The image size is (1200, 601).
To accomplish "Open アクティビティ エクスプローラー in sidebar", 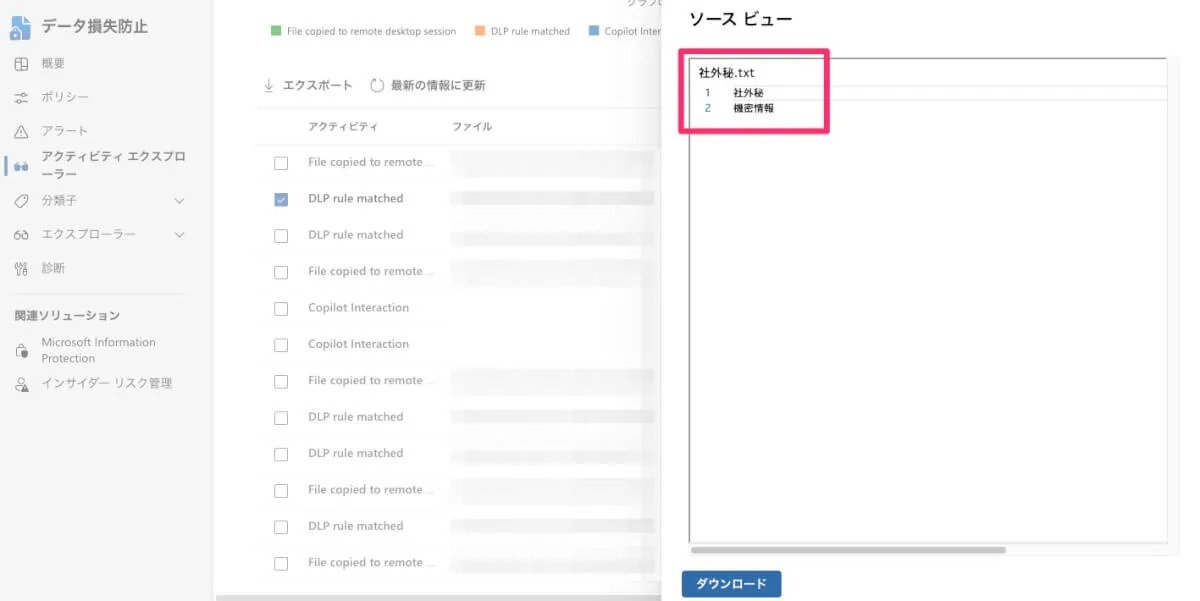I will pos(112,165).
